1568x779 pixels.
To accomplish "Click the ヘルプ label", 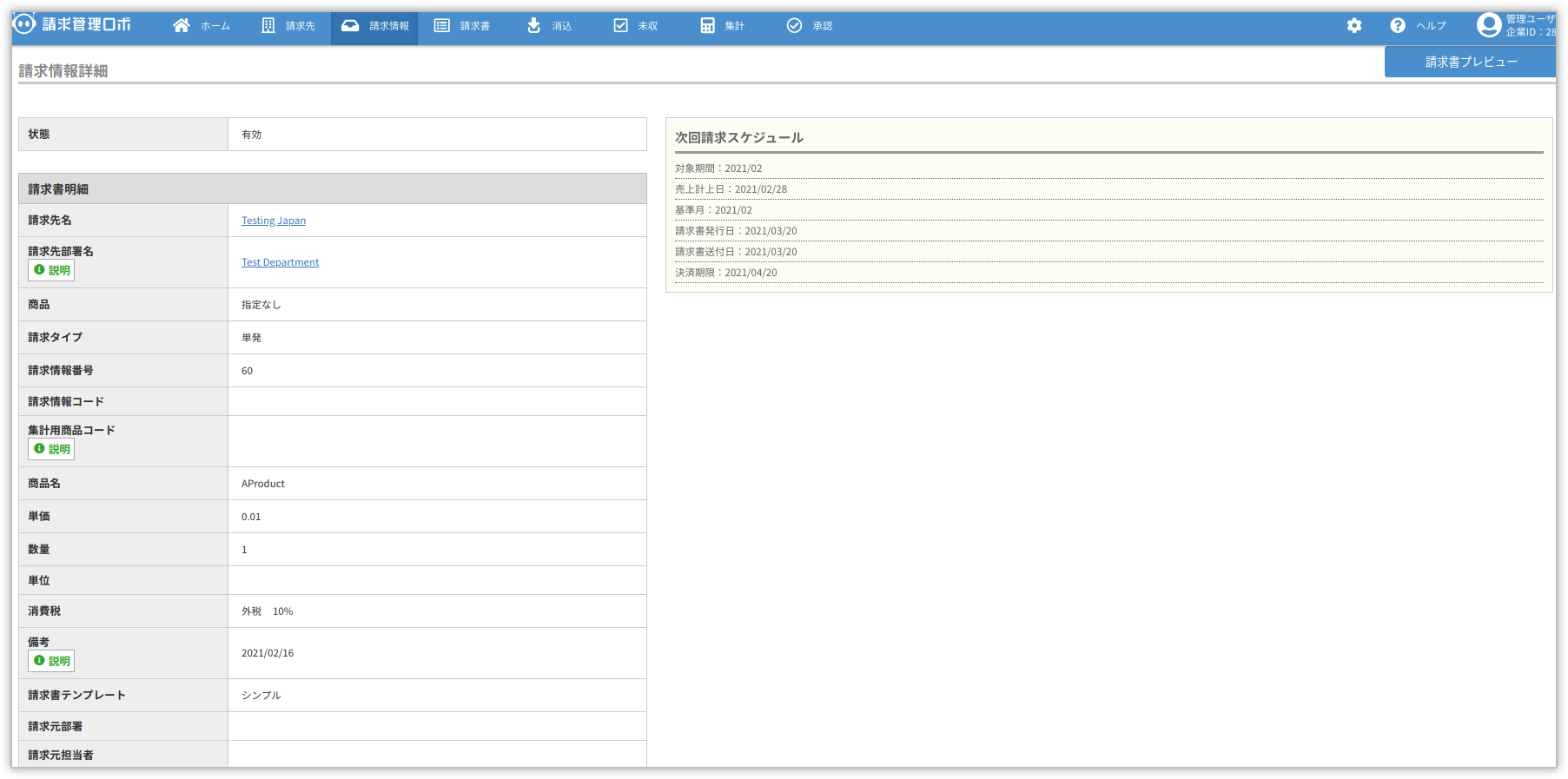I will click(1432, 26).
